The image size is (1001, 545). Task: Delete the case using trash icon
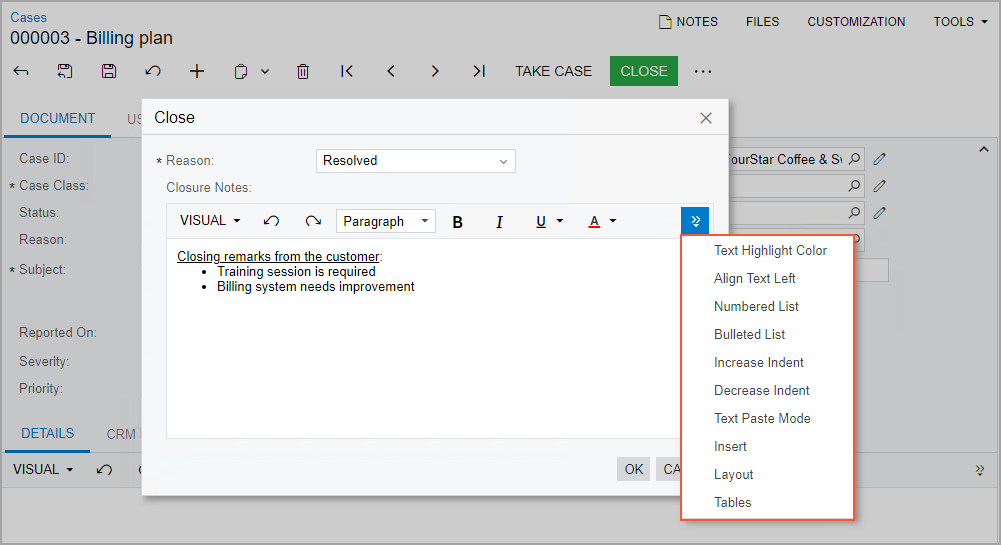tap(303, 71)
